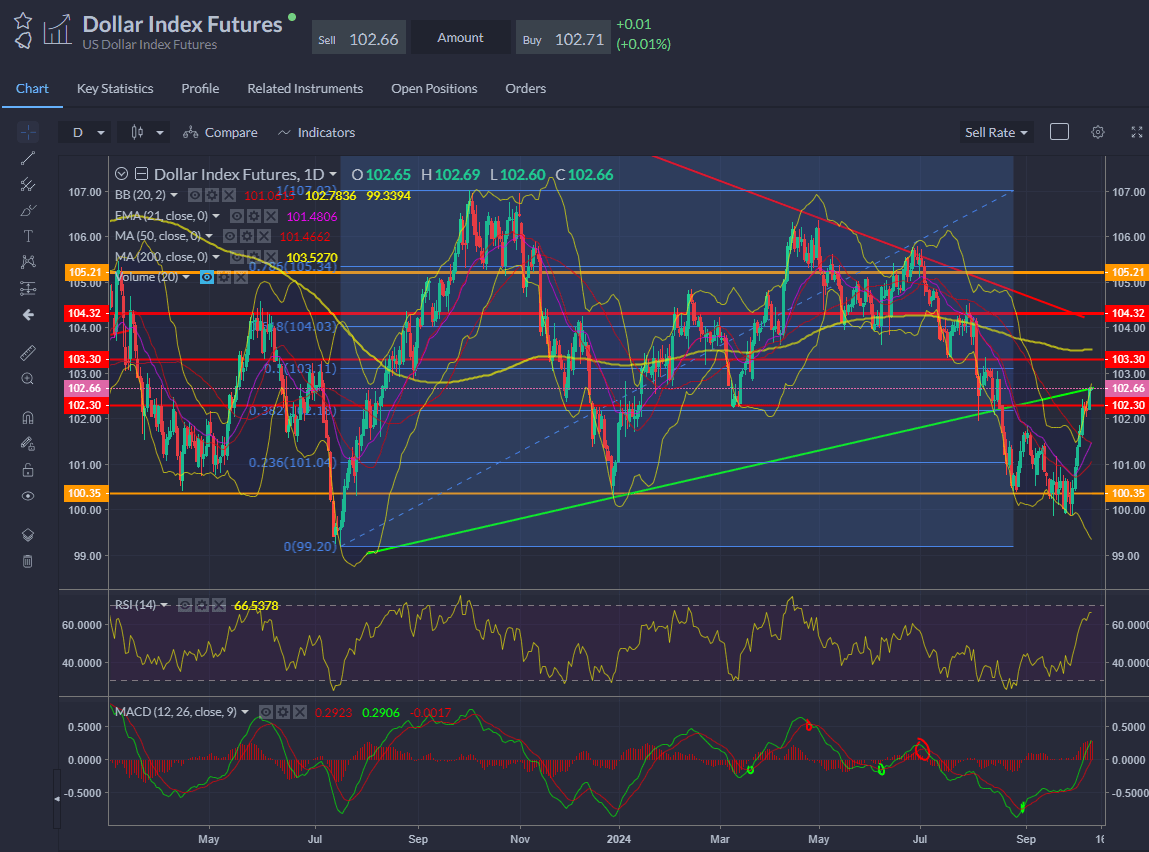Screen dimensions: 1149x852
Task: Open RSI (14) settings gear
Action: (x=203, y=605)
